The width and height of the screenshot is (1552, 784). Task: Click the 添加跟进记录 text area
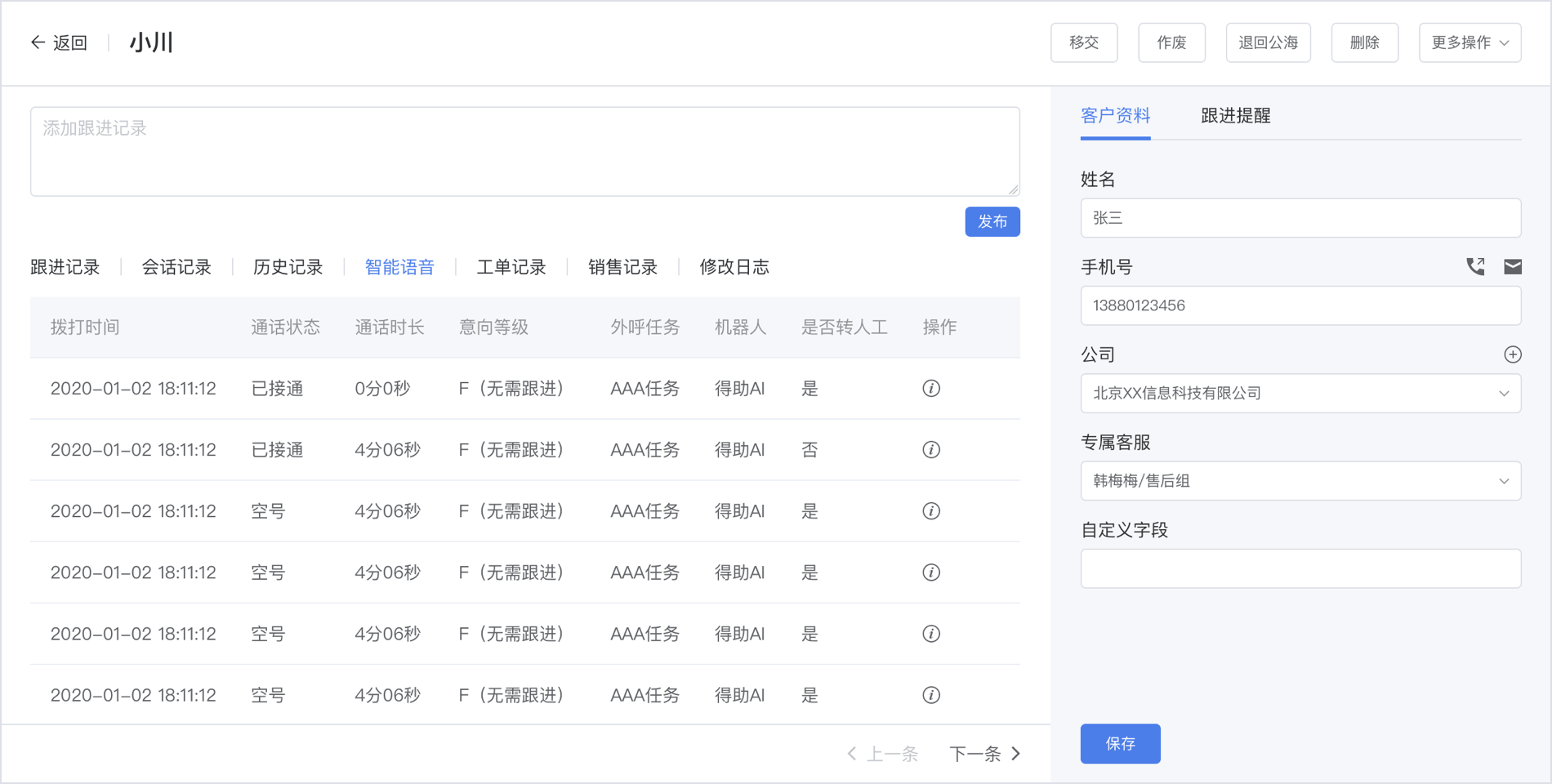(x=524, y=152)
